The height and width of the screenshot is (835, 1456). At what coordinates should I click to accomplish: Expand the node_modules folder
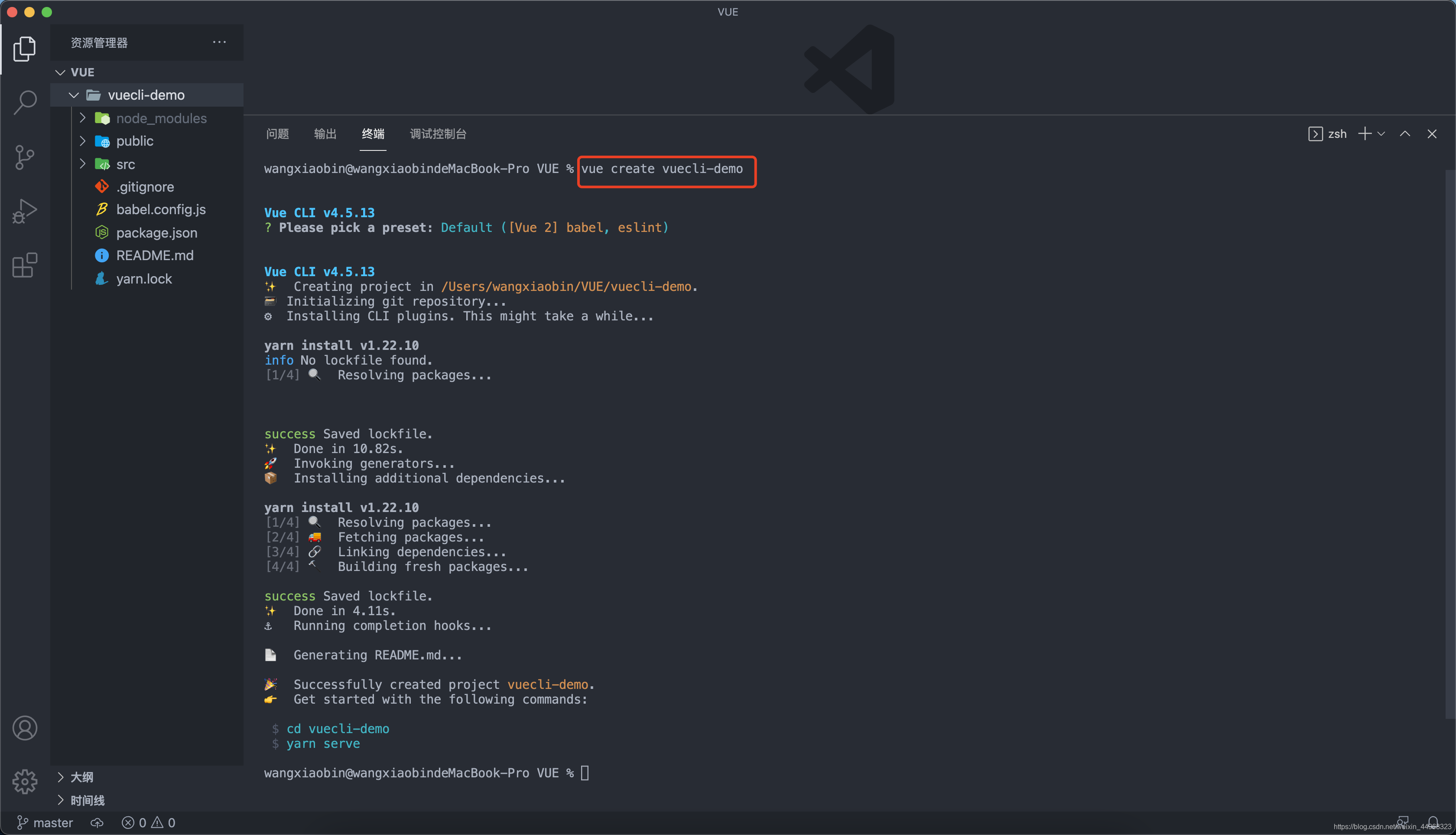(84, 118)
